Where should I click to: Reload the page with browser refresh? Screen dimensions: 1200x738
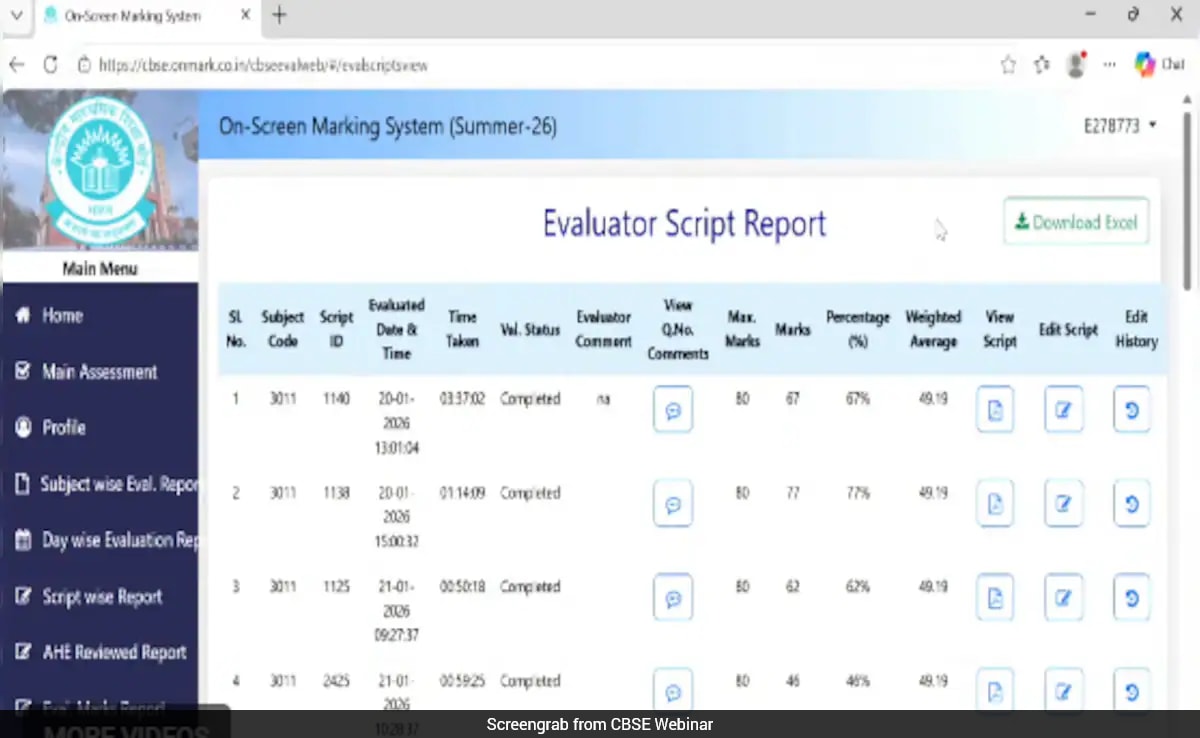pyautogui.click(x=50, y=65)
